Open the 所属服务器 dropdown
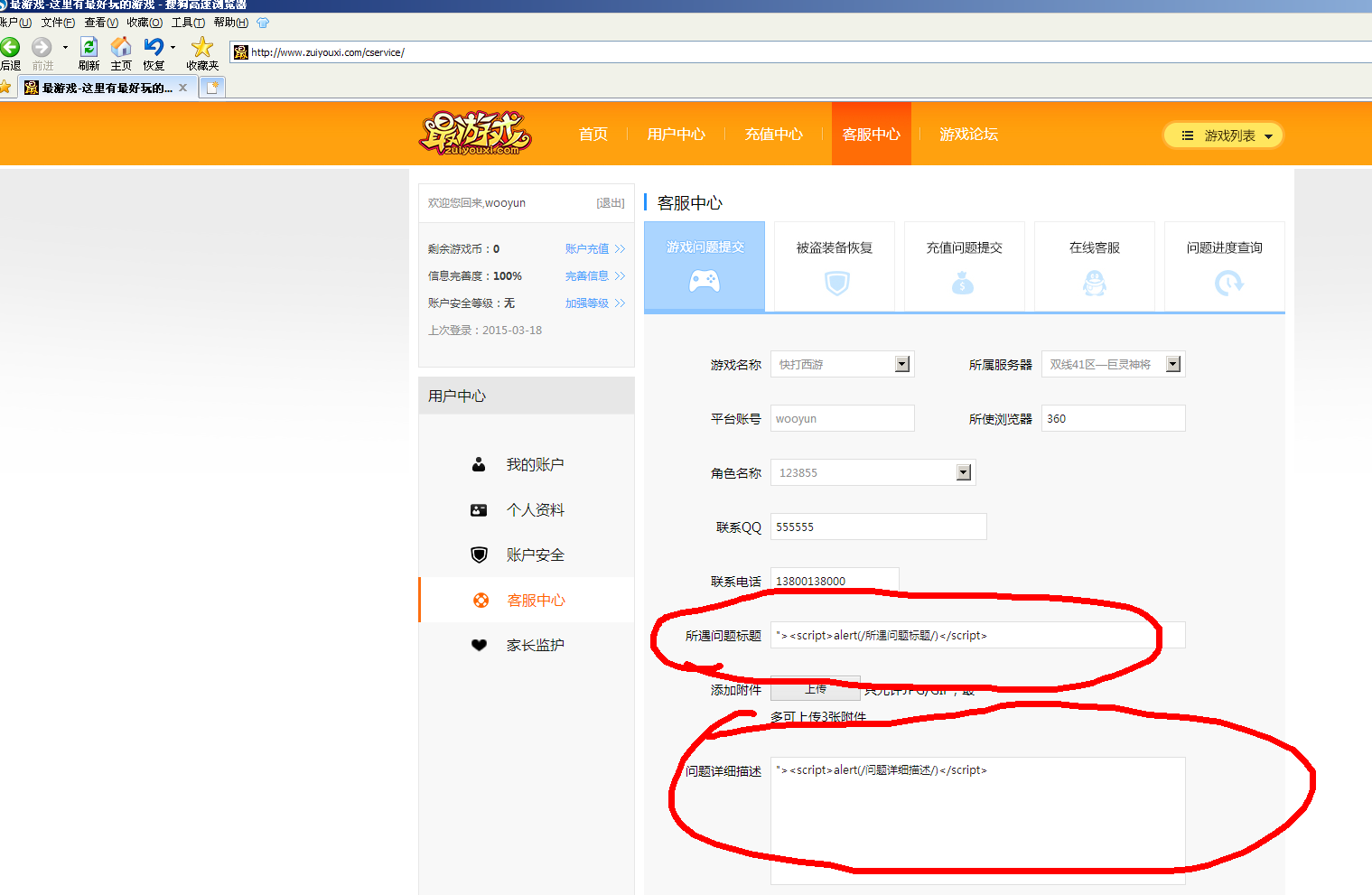 pyautogui.click(x=1114, y=364)
